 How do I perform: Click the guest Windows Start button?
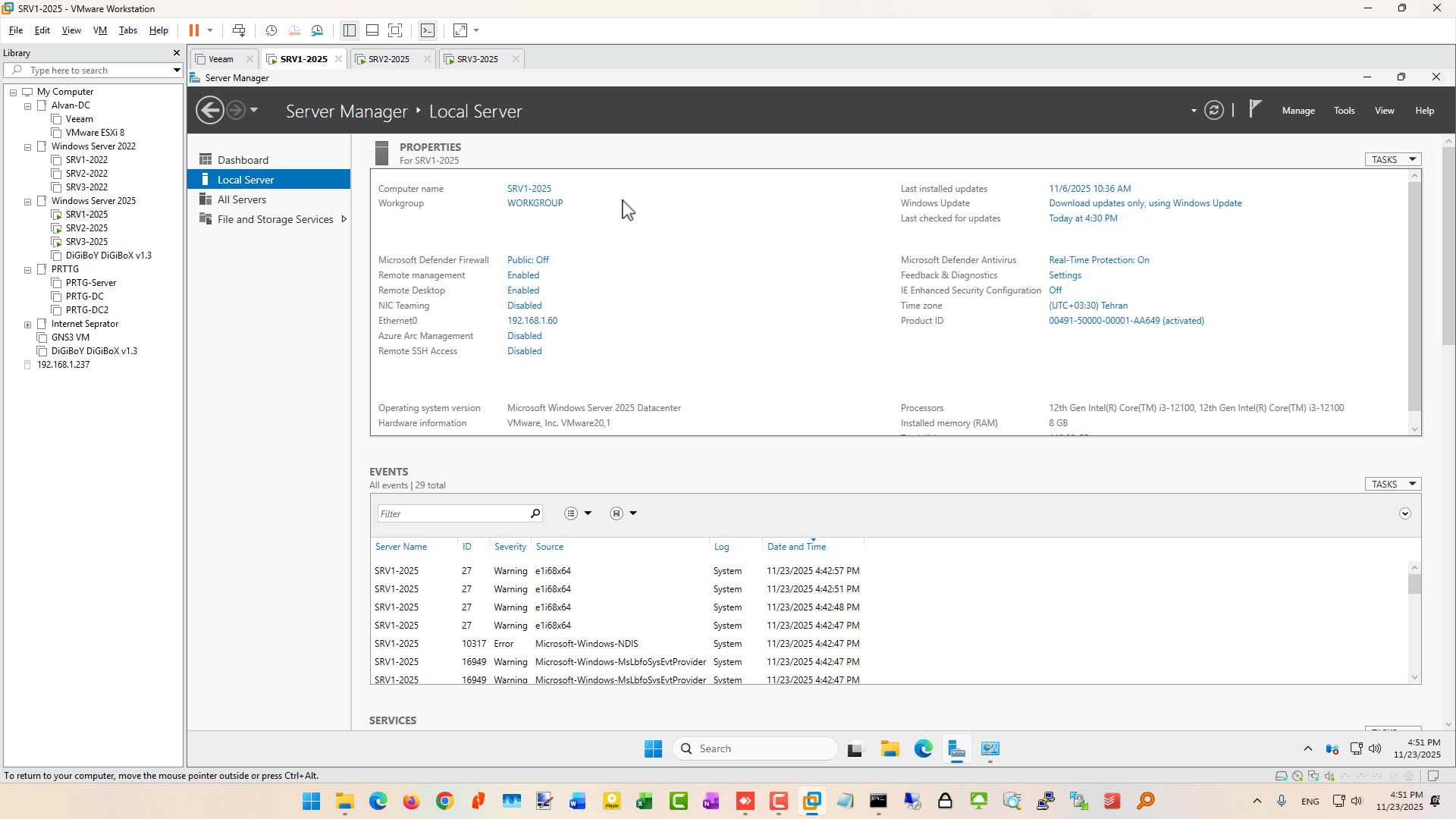click(x=653, y=749)
